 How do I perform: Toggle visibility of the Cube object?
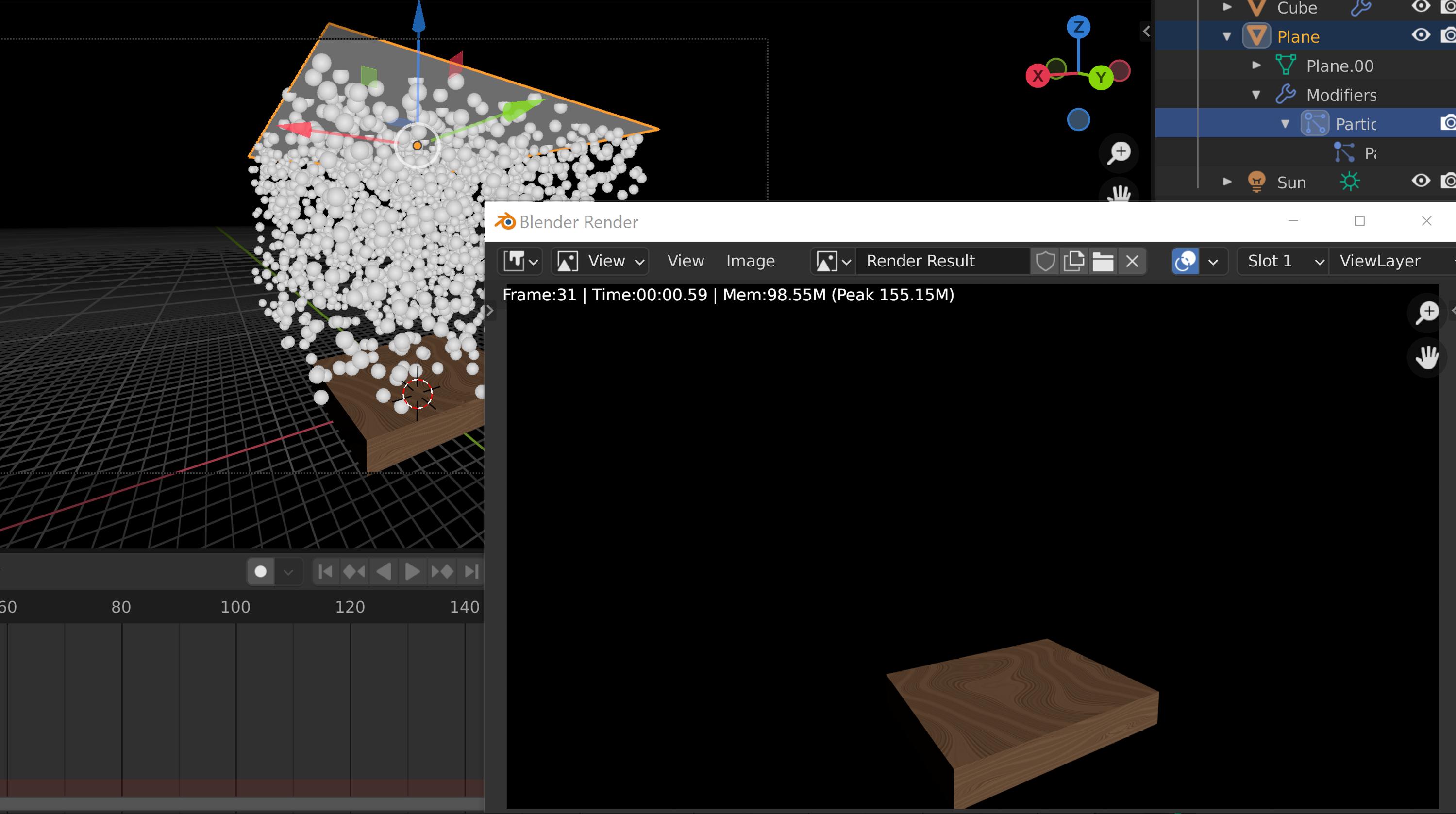click(x=1419, y=7)
